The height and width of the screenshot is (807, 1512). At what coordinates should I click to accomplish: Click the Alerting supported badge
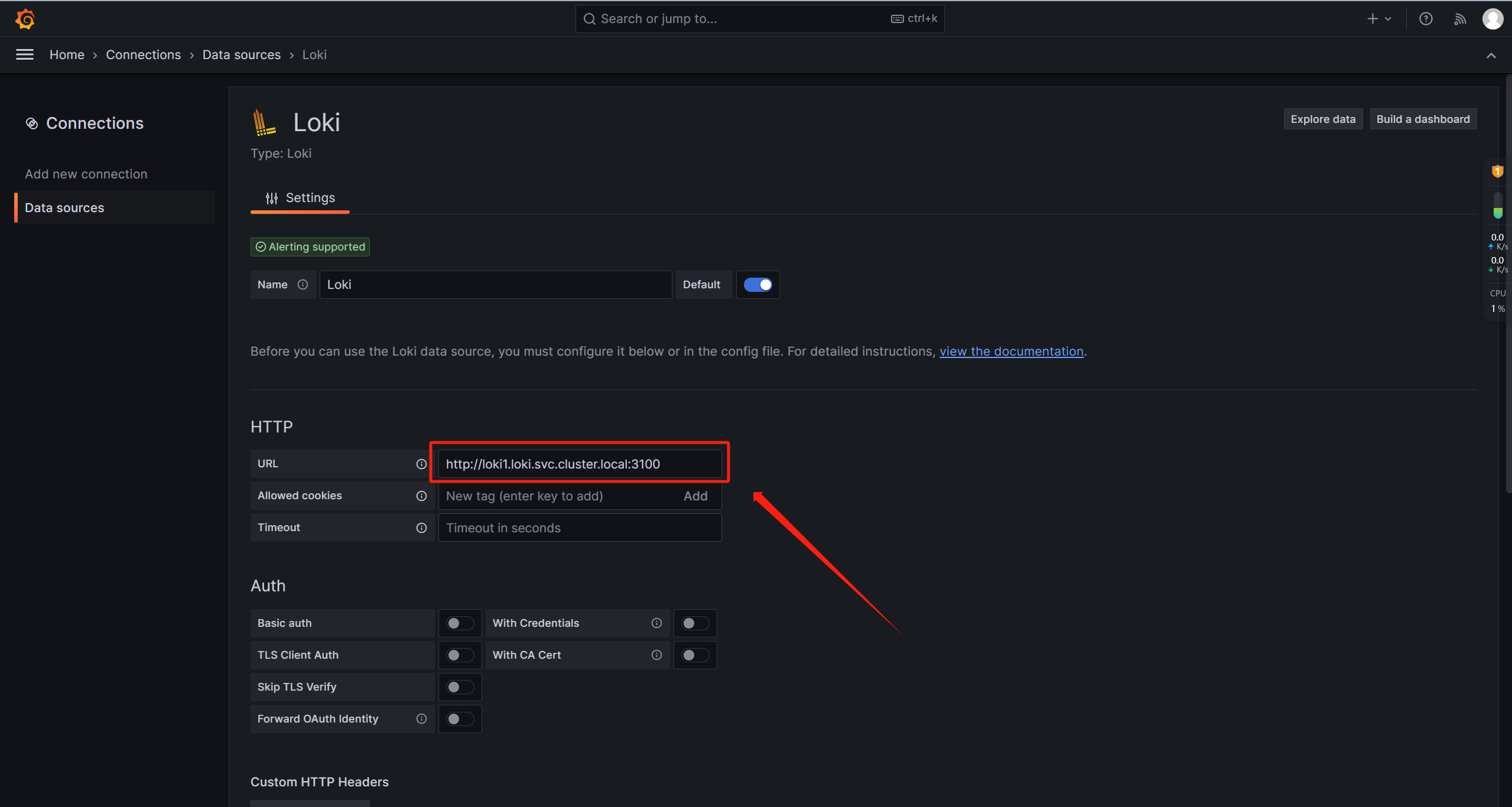pos(310,247)
